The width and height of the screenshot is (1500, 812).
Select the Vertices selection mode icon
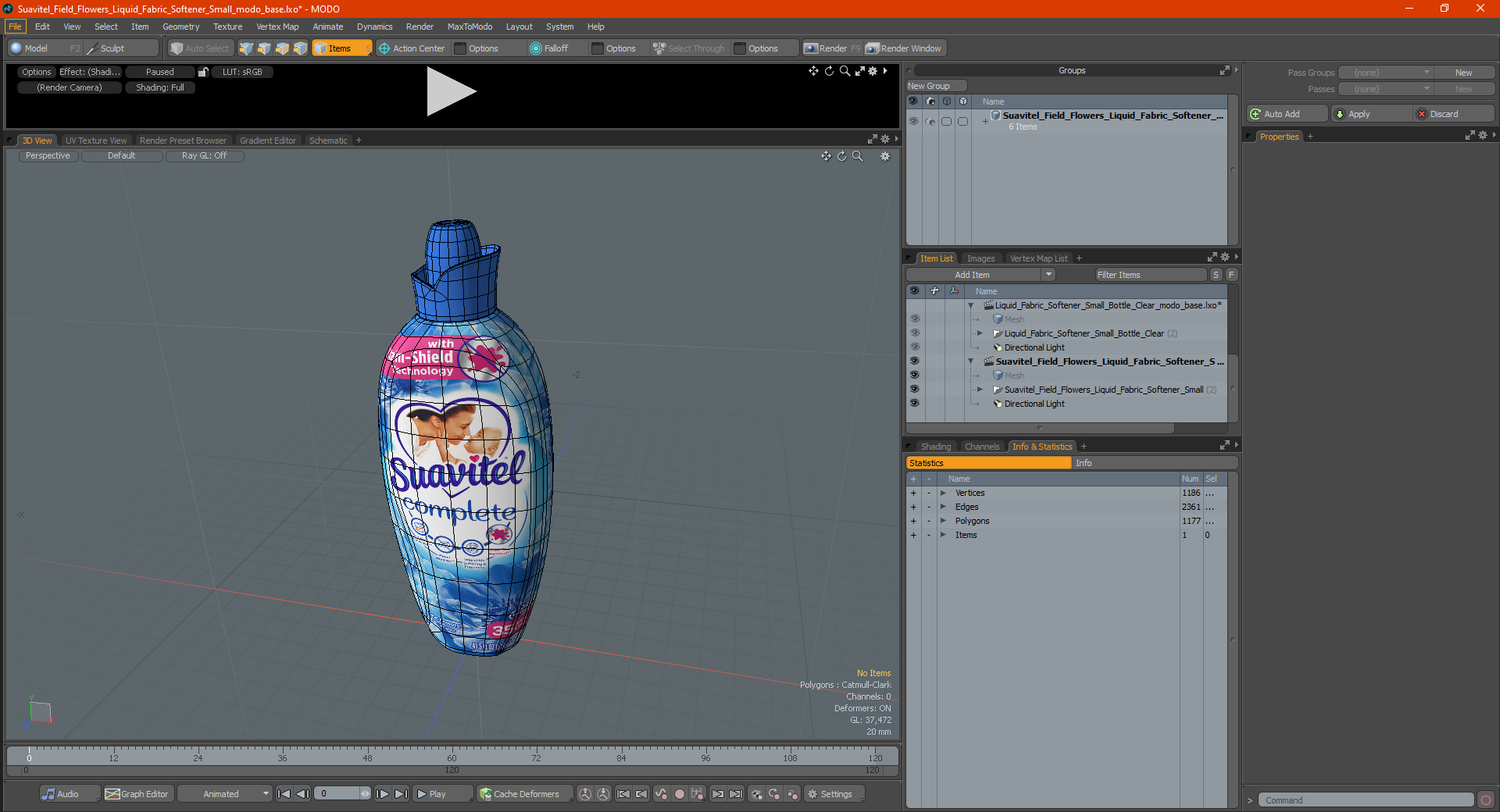click(246, 48)
